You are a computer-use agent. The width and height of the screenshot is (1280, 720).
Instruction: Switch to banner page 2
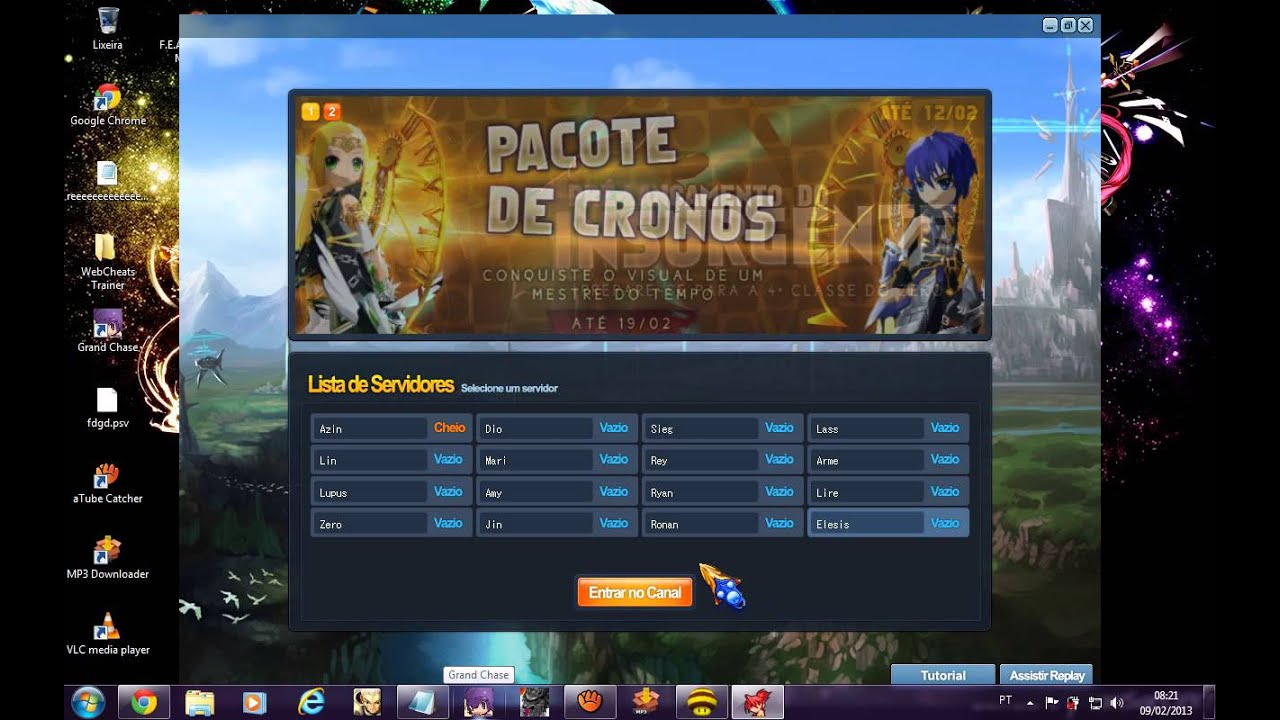331,111
